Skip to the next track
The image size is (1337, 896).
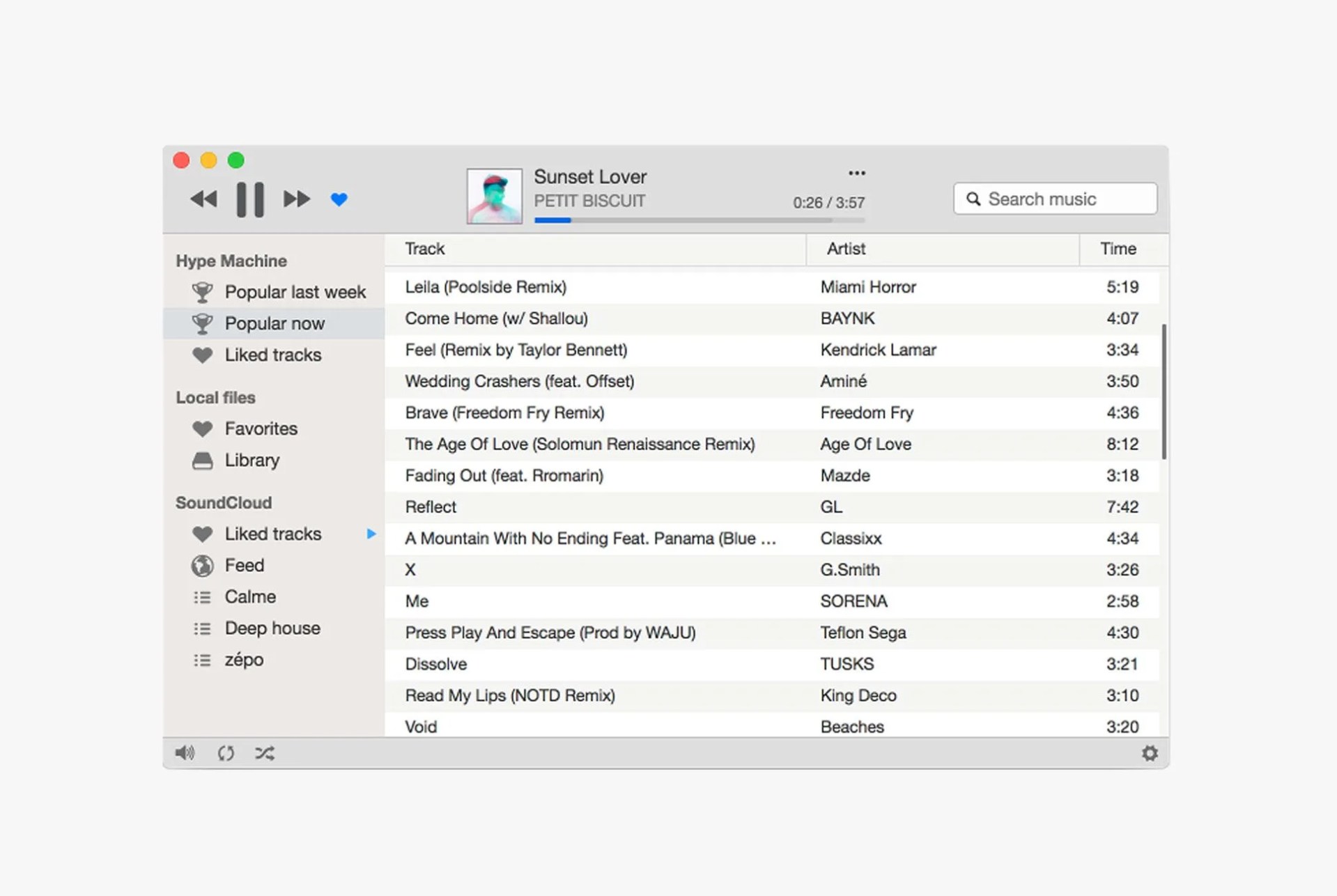click(296, 199)
